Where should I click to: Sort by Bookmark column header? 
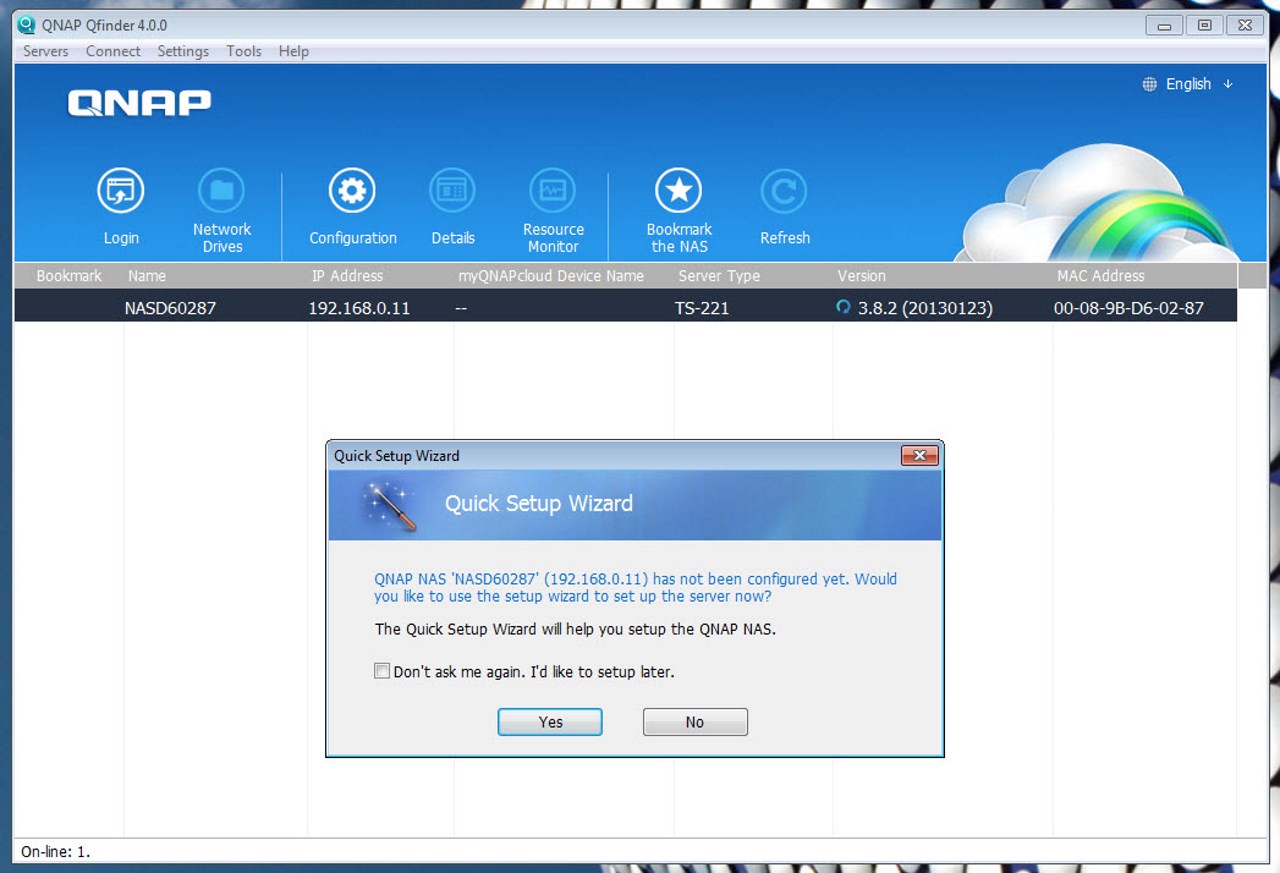coord(69,276)
